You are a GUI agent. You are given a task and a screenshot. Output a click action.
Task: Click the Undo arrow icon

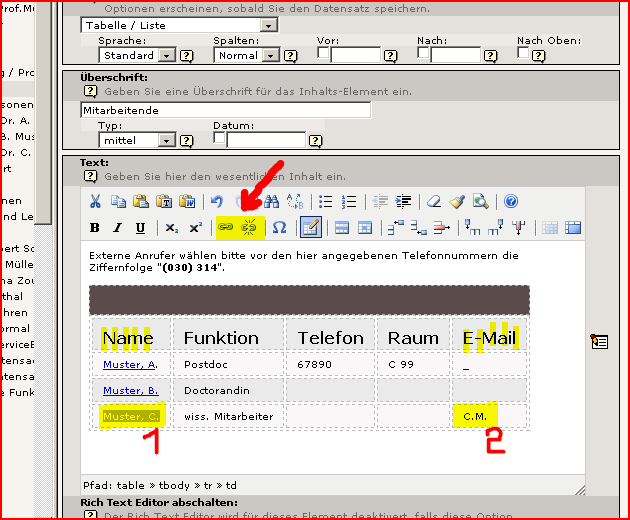(217, 201)
